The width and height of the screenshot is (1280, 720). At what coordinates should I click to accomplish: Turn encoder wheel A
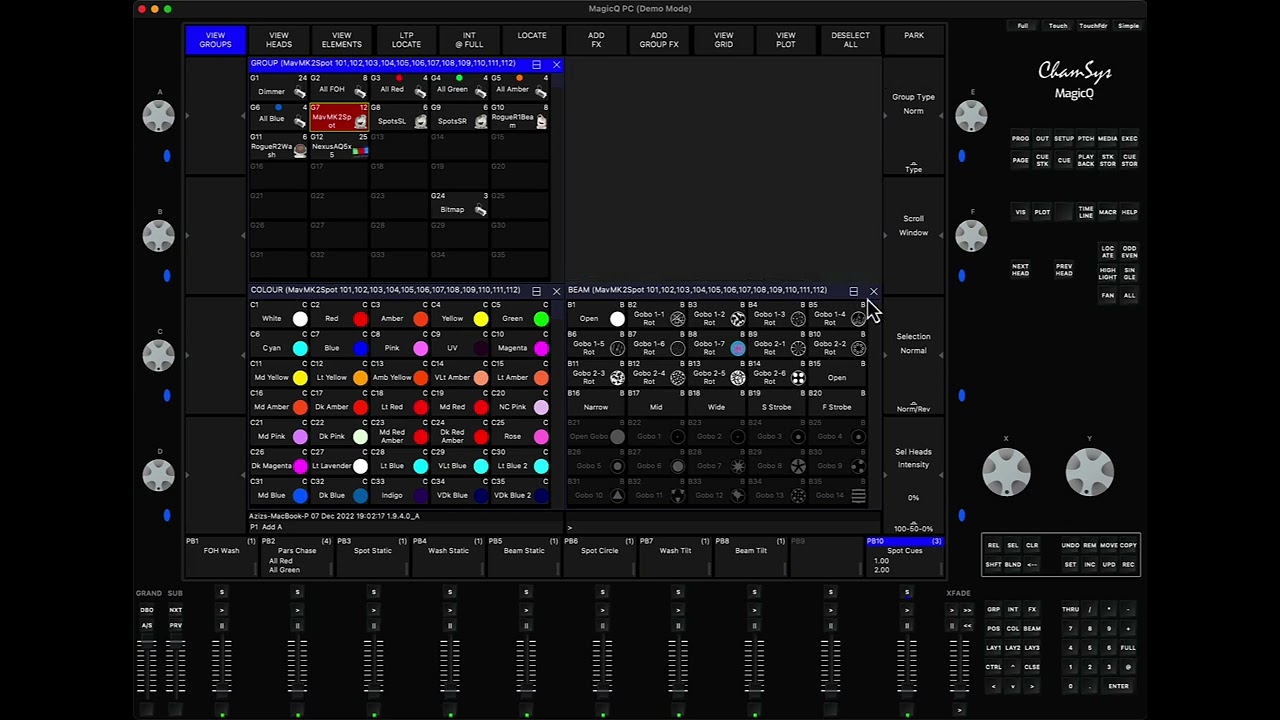(158, 116)
